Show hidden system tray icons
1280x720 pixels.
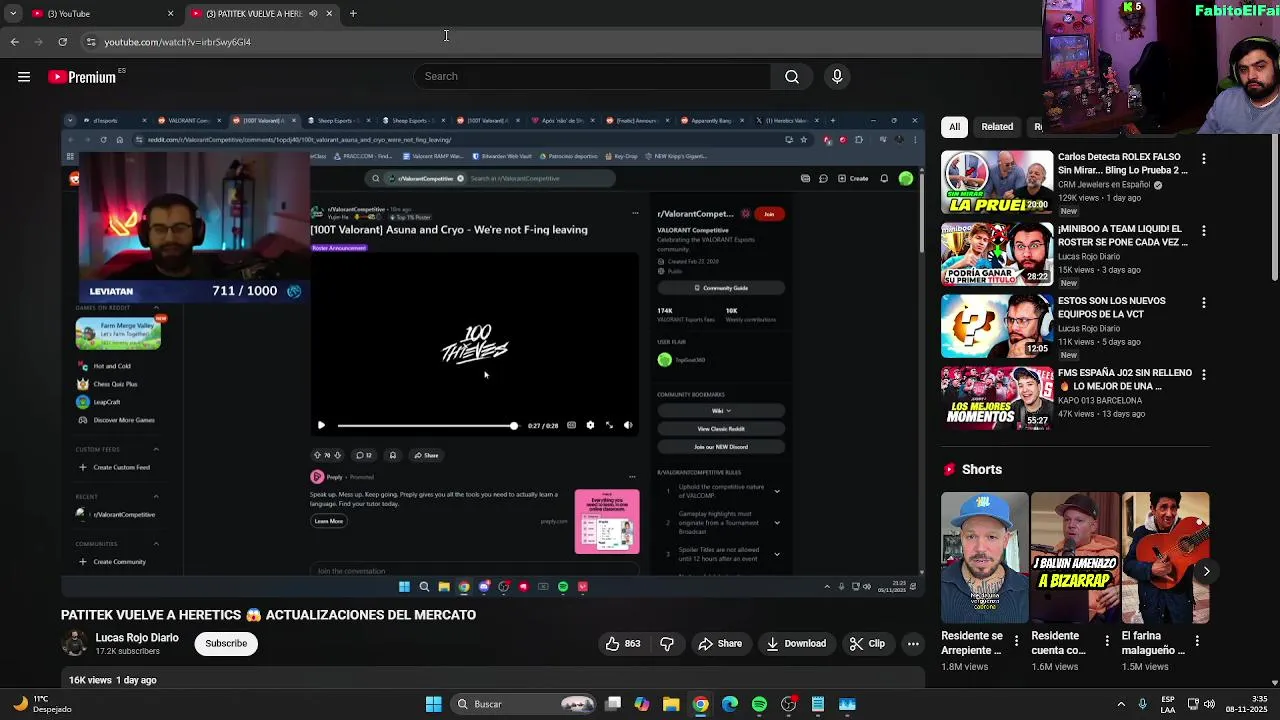point(1120,704)
